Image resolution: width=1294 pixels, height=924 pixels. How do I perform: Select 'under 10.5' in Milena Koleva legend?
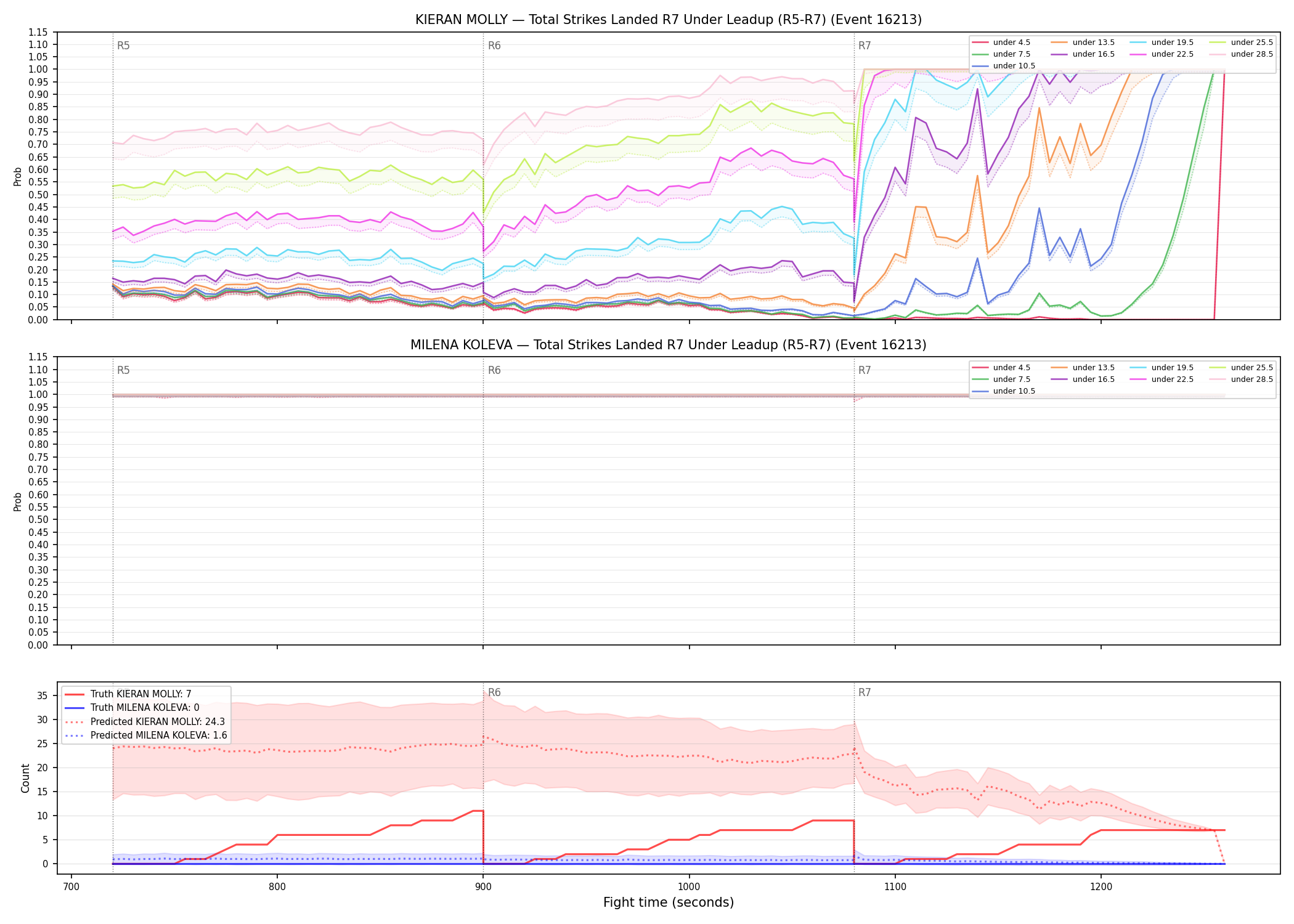pyautogui.click(x=1004, y=391)
